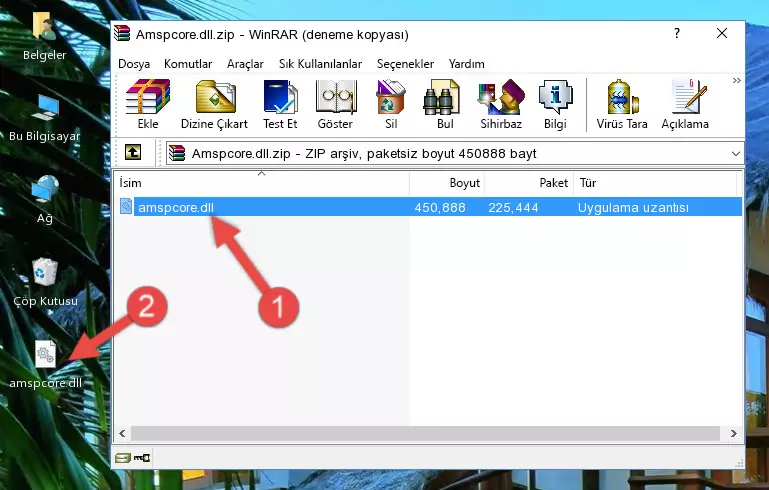Click the key password status icon

point(142,458)
